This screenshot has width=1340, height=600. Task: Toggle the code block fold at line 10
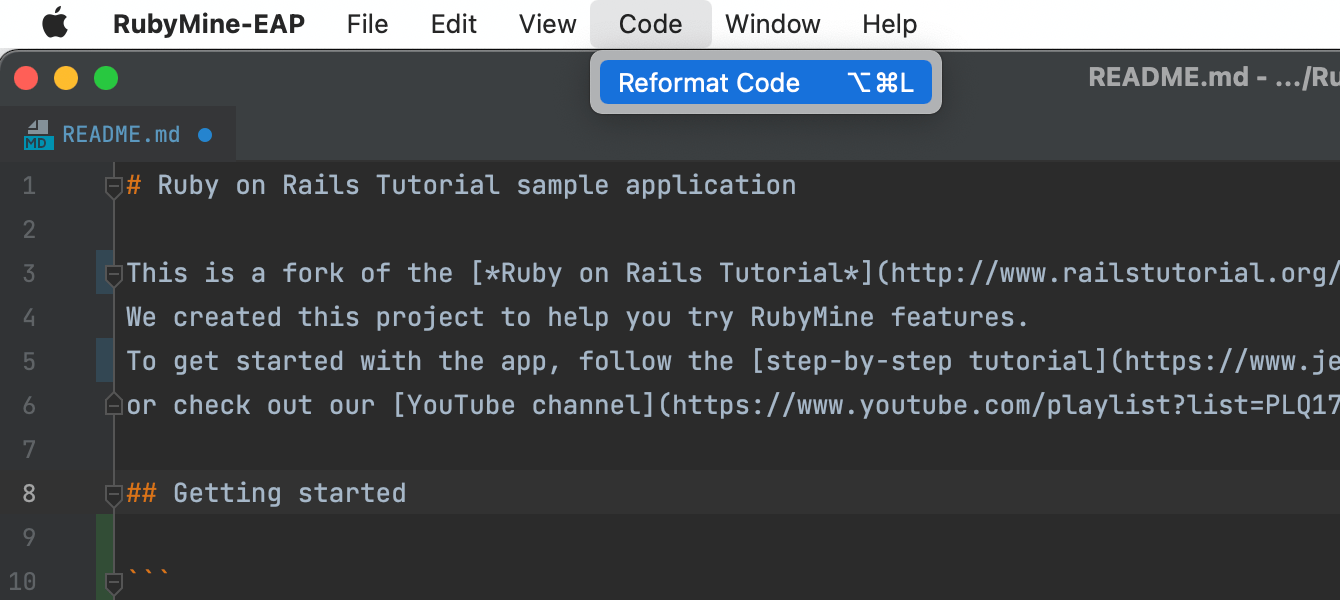114,581
